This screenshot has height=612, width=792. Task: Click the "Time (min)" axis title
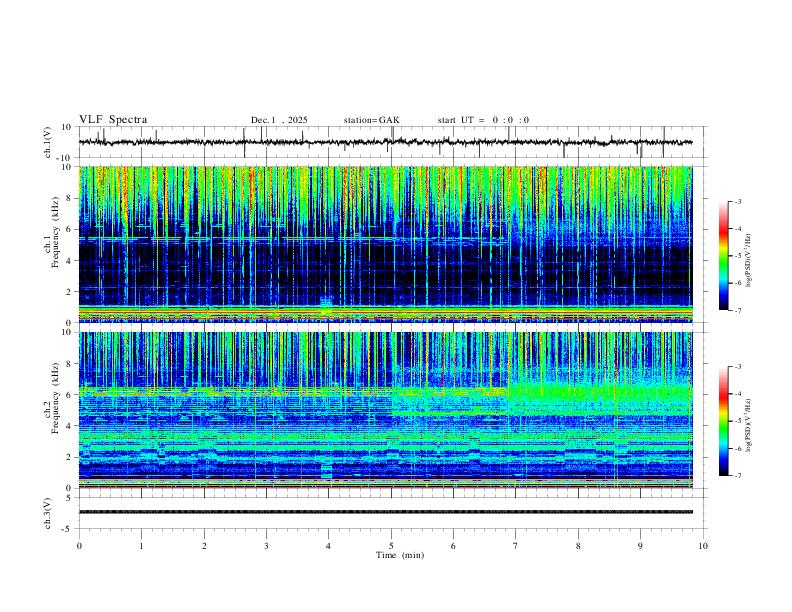coord(400,555)
